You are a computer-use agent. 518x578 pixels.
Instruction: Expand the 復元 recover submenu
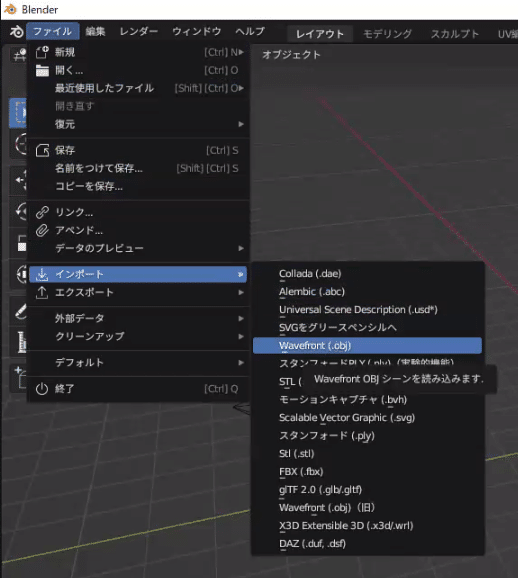pyautogui.click(x=138, y=124)
